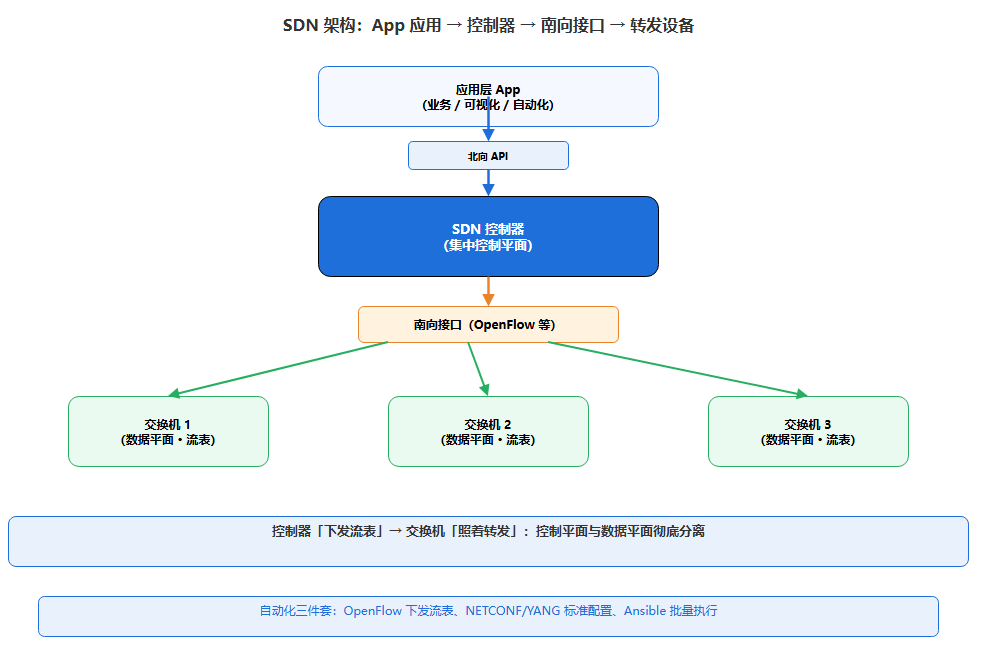The height and width of the screenshot is (653, 985).
Task: Select the 交换机 3 node
Action: [x=808, y=432]
